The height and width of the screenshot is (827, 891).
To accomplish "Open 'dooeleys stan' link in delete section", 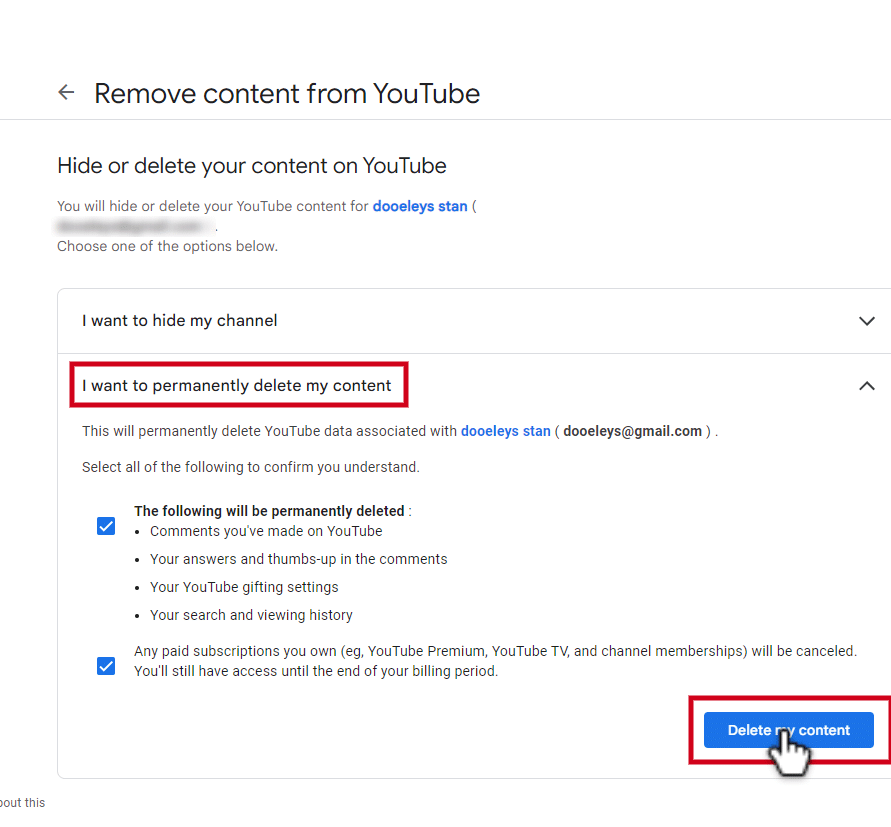I will click(x=506, y=431).
